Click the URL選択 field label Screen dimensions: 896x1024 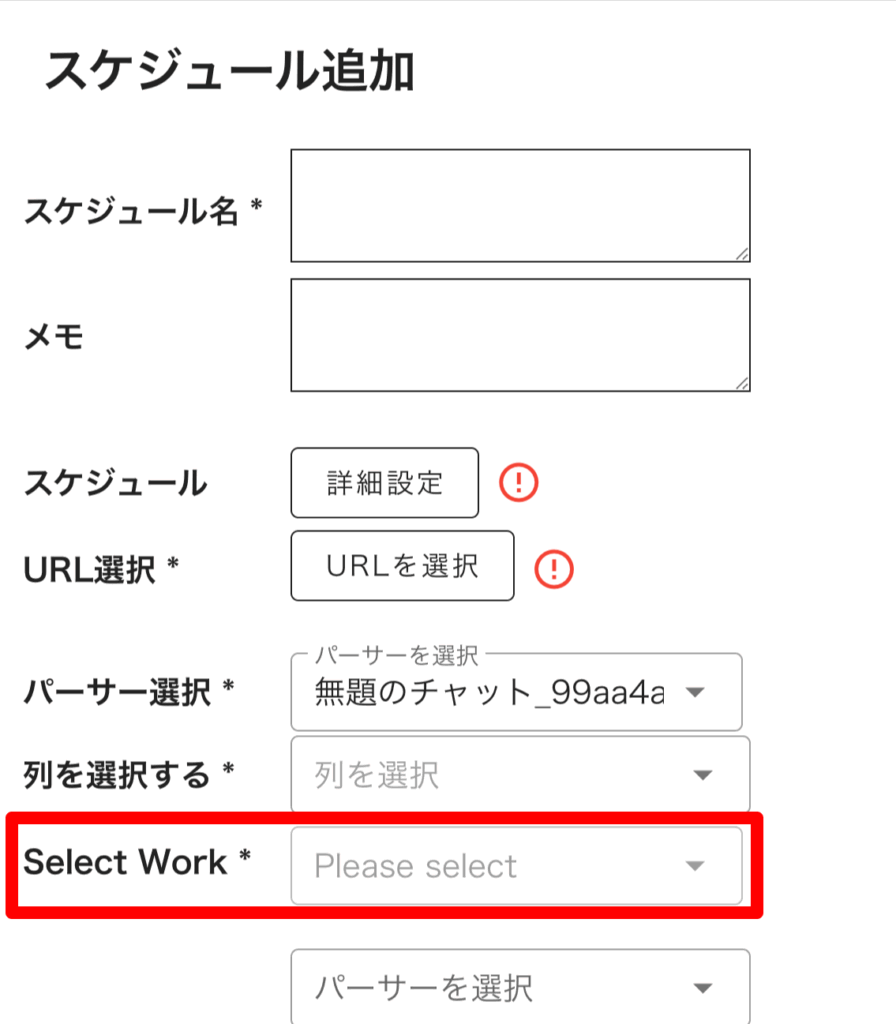(101, 569)
